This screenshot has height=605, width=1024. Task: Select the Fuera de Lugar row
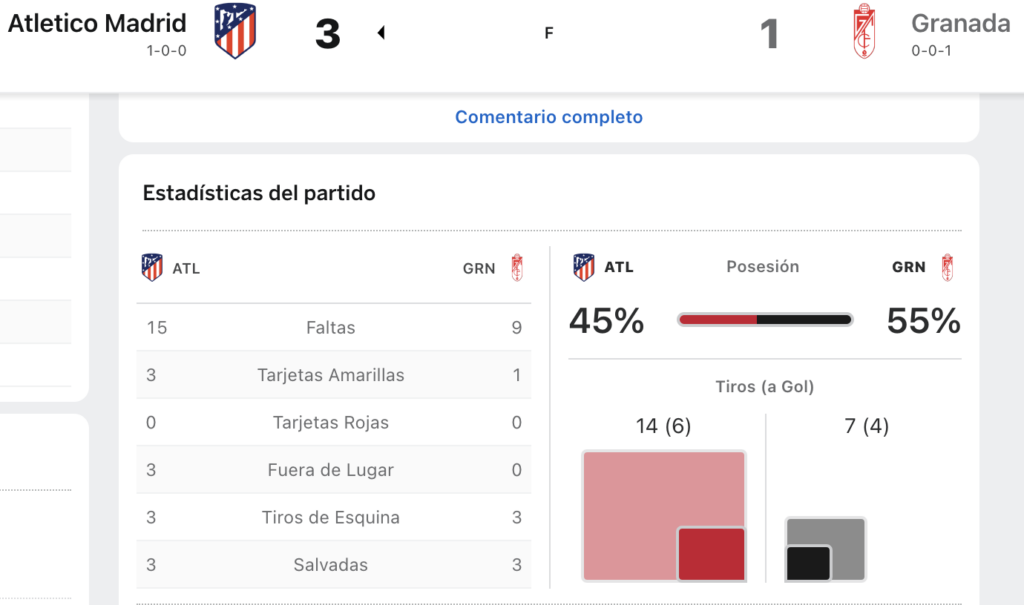click(334, 470)
